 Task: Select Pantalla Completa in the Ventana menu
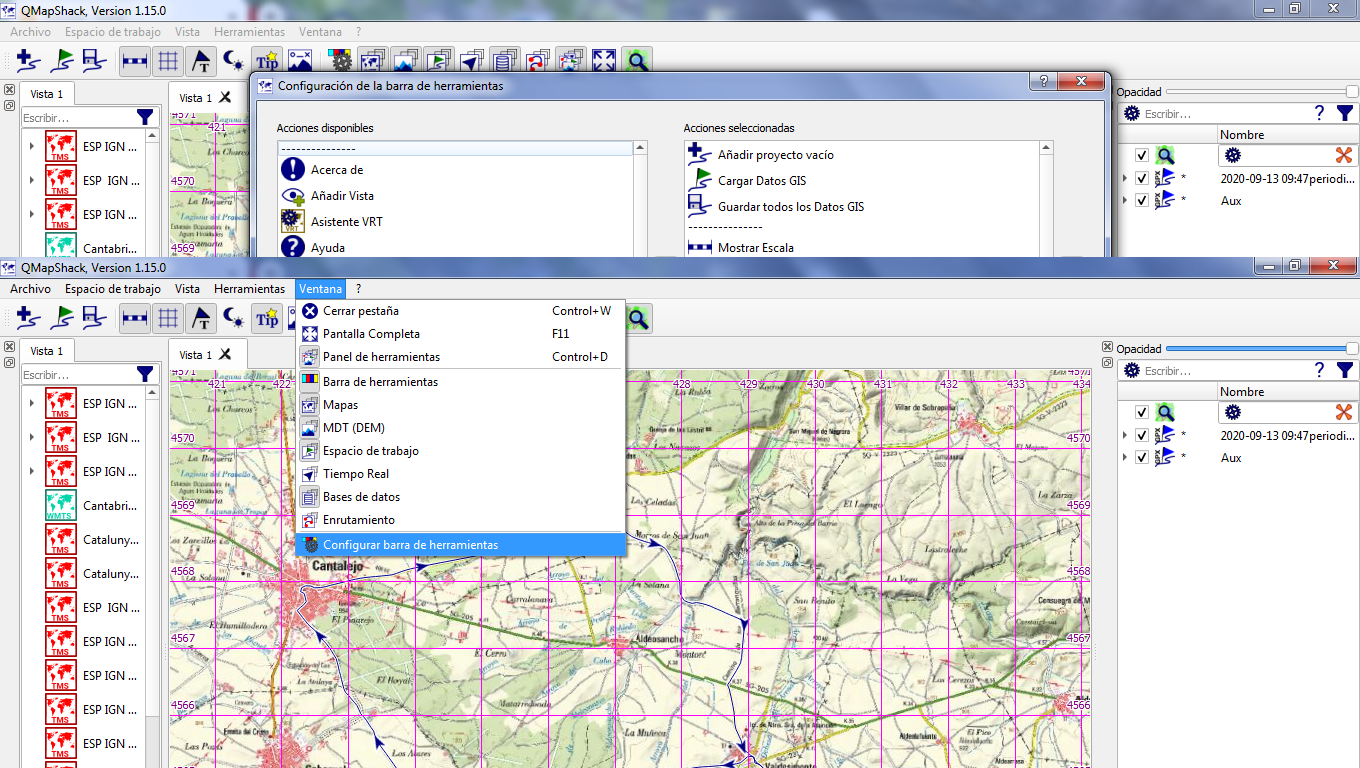460,334
